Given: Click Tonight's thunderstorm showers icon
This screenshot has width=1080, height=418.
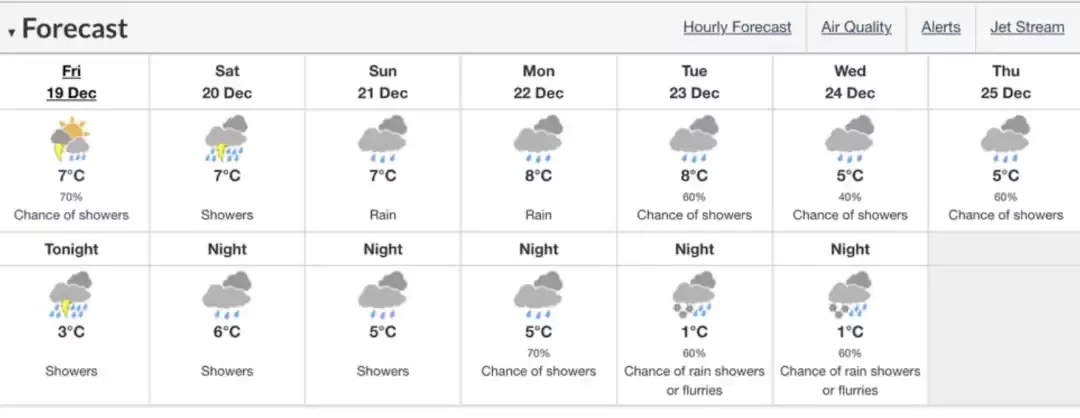Looking at the screenshot, I should point(71,294).
